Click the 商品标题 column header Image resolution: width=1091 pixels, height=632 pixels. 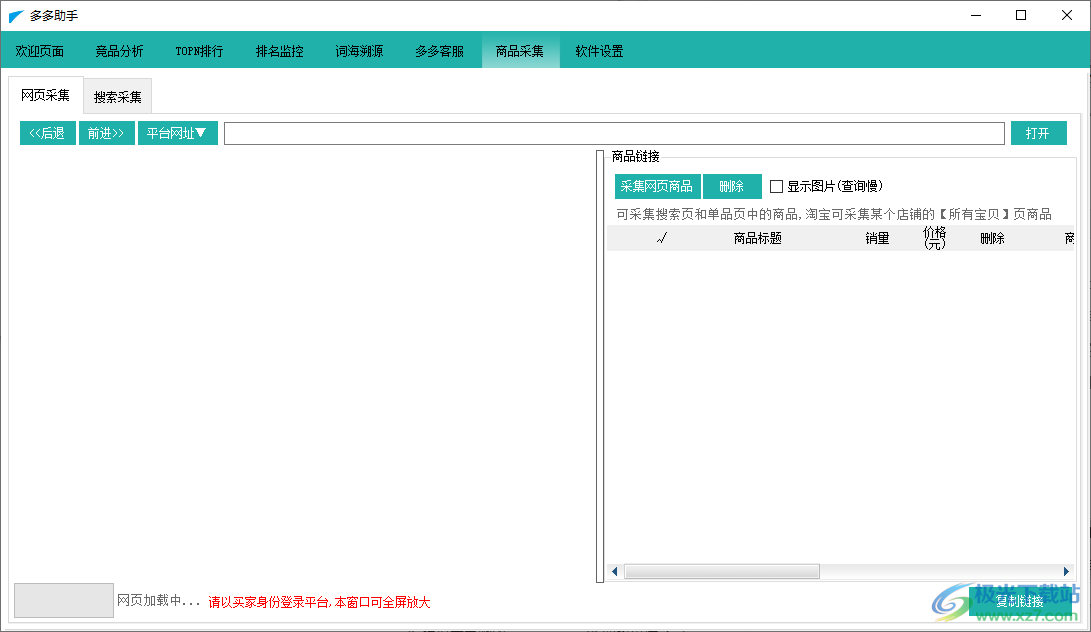click(x=757, y=238)
